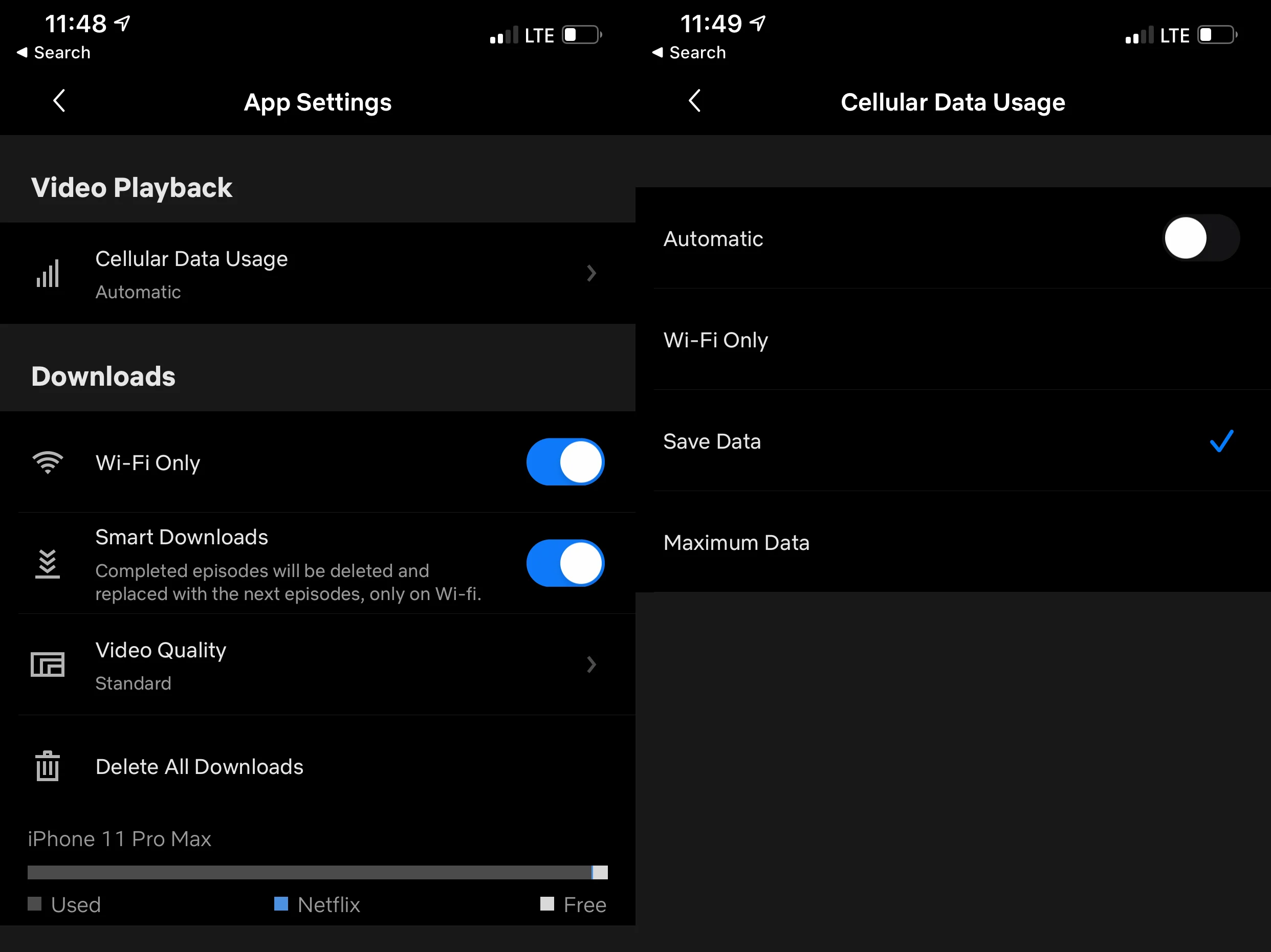Screen dimensions: 1271x952
Task: Click the device storage usage bar
Action: [317, 873]
